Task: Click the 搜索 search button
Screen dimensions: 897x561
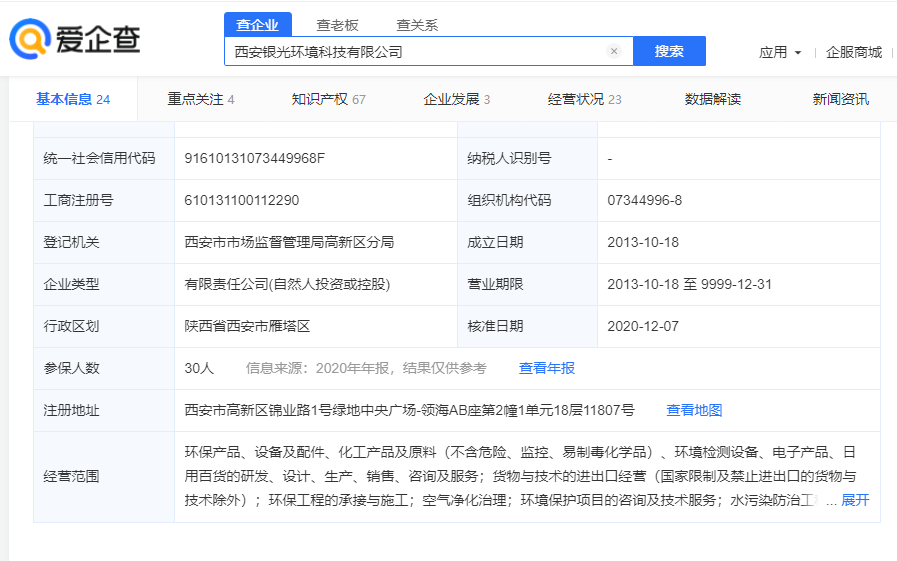Action: tap(669, 51)
